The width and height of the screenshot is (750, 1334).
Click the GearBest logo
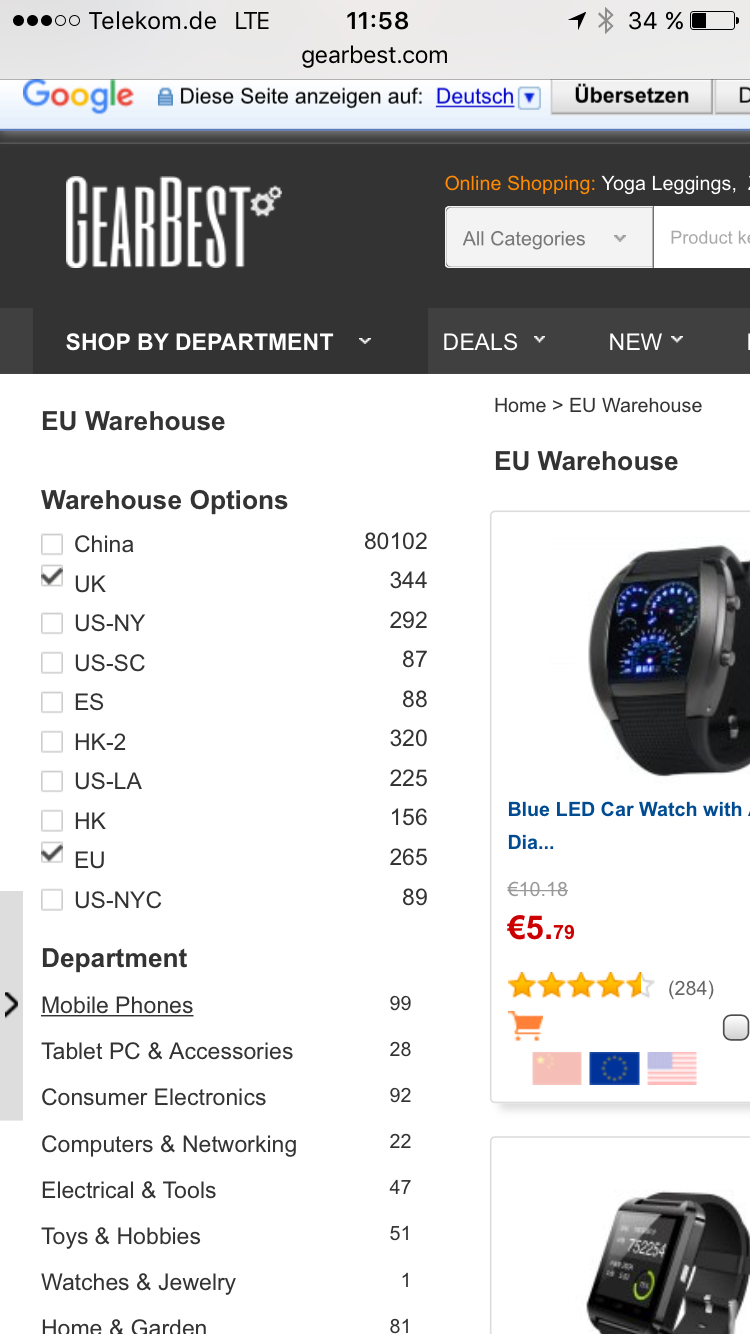pos(172,222)
